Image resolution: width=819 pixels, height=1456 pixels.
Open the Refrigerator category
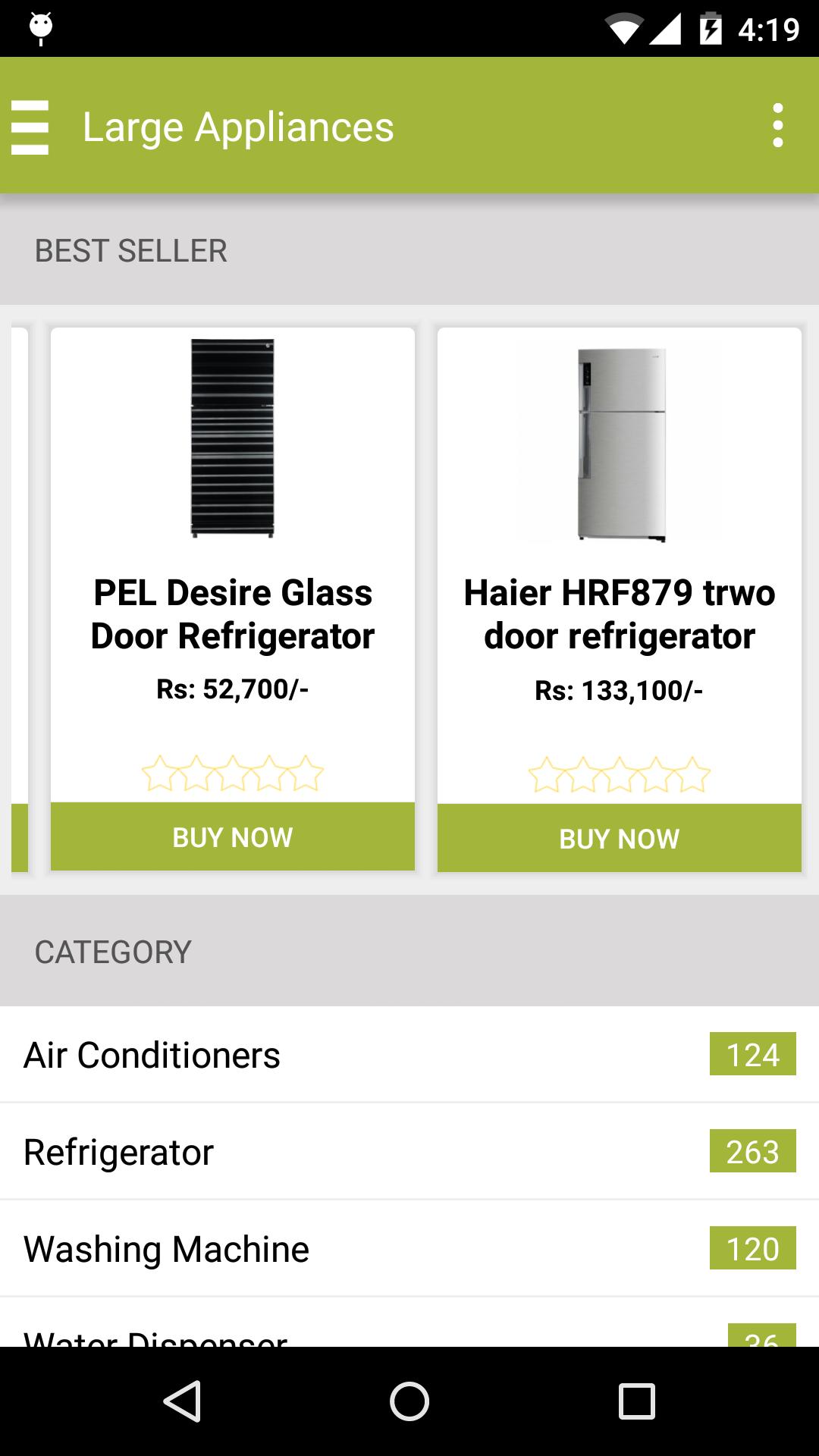303,1151
